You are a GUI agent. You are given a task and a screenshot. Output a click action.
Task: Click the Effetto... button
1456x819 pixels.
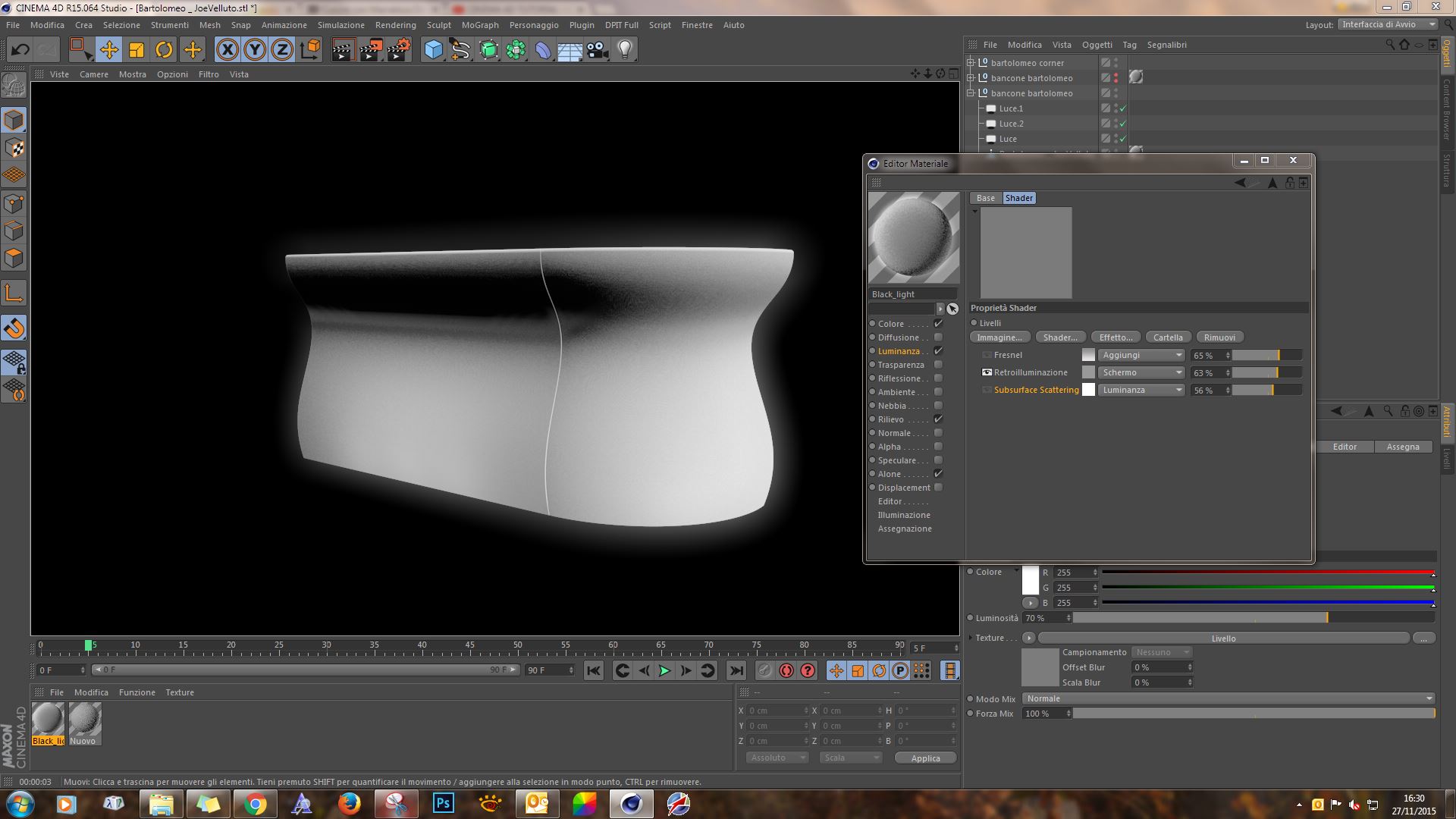1116,337
